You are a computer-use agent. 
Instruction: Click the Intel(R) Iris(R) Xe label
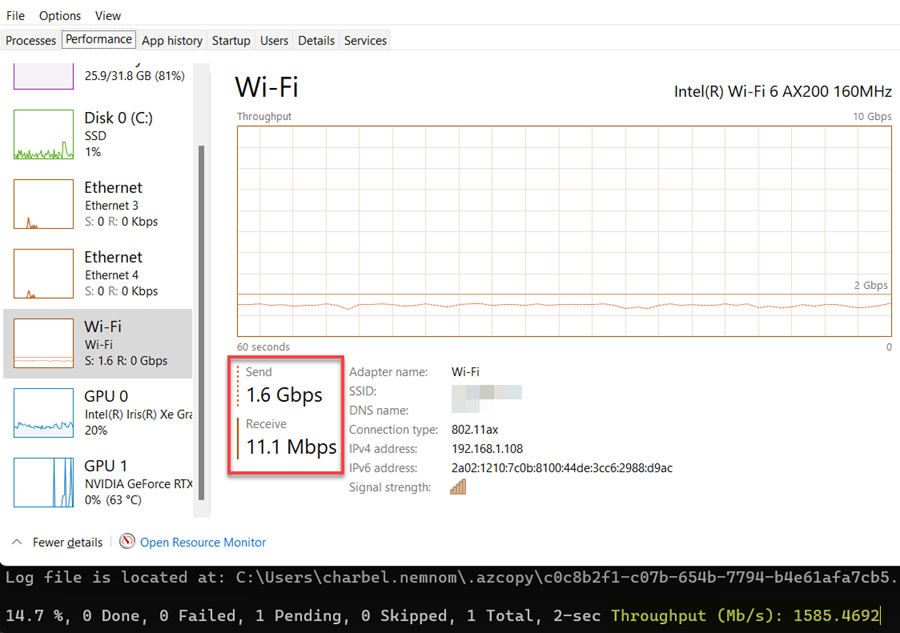pyautogui.click(x=138, y=414)
